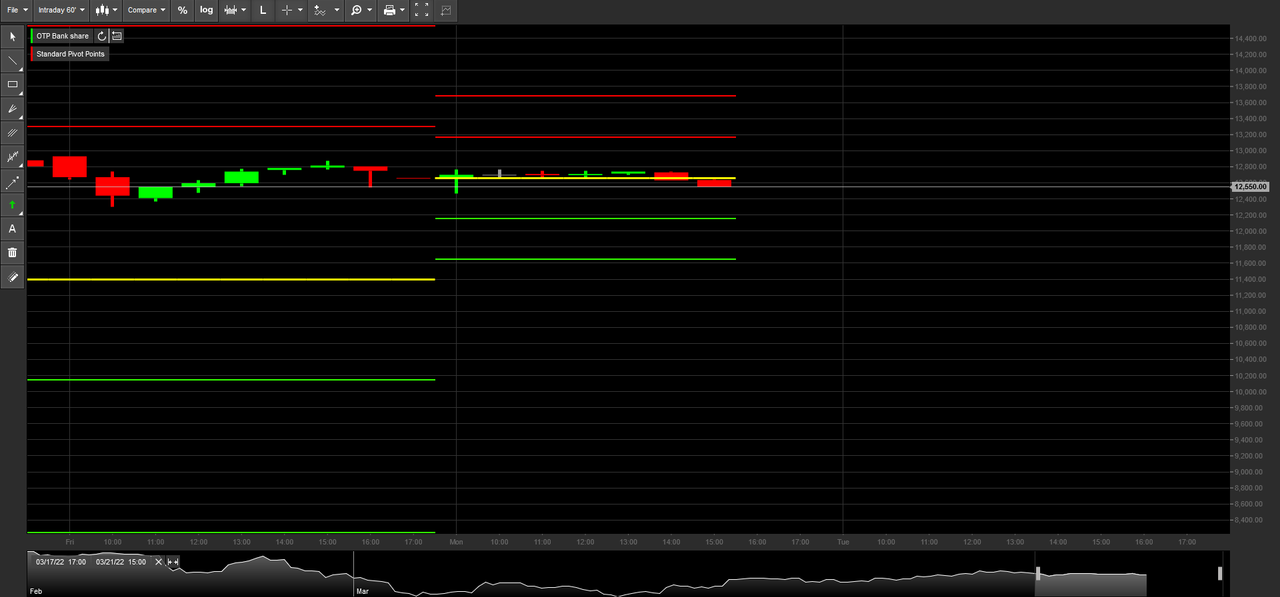Select the rectangle shape tool
The height and width of the screenshot is (597, 1280).
pyautogui.click(x=13, y=84)
